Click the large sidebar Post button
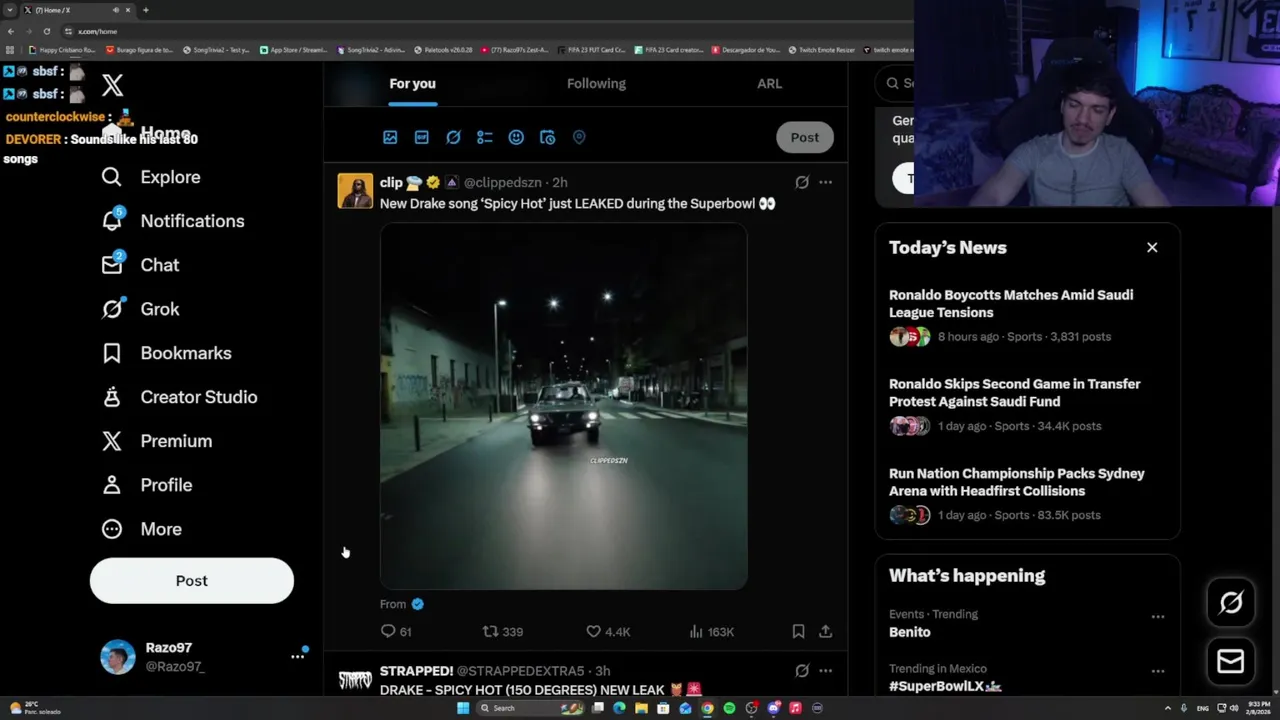1280x720 pixels. click(192, 581)
